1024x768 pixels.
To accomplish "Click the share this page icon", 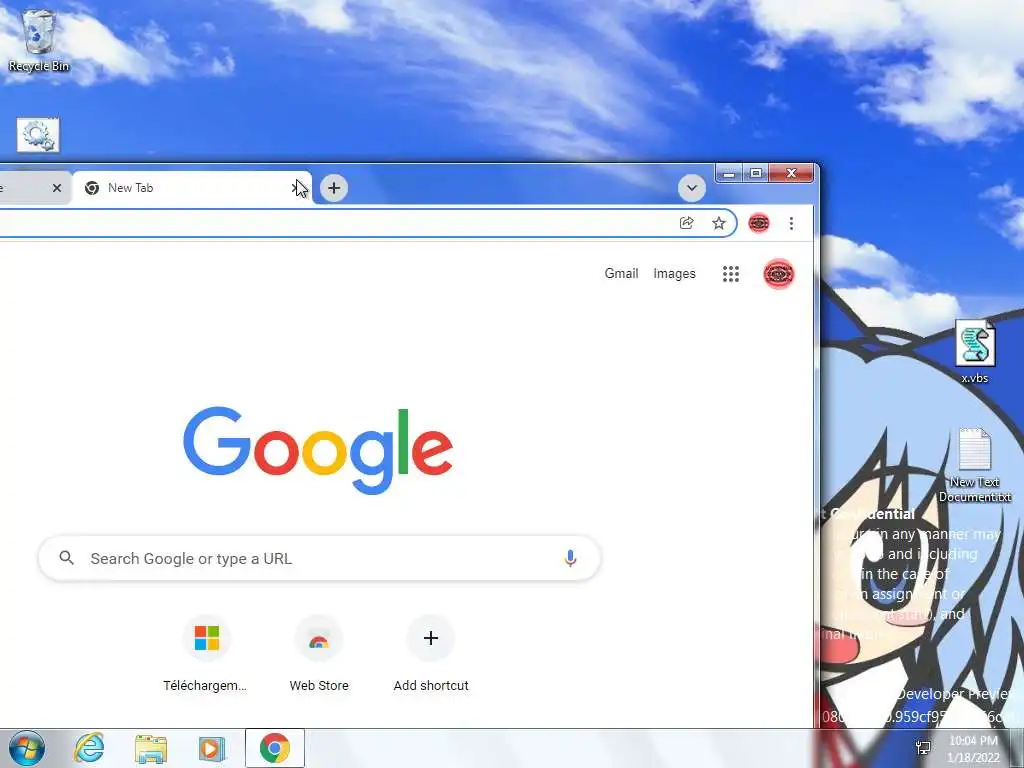I will click(x=686, y=223).
